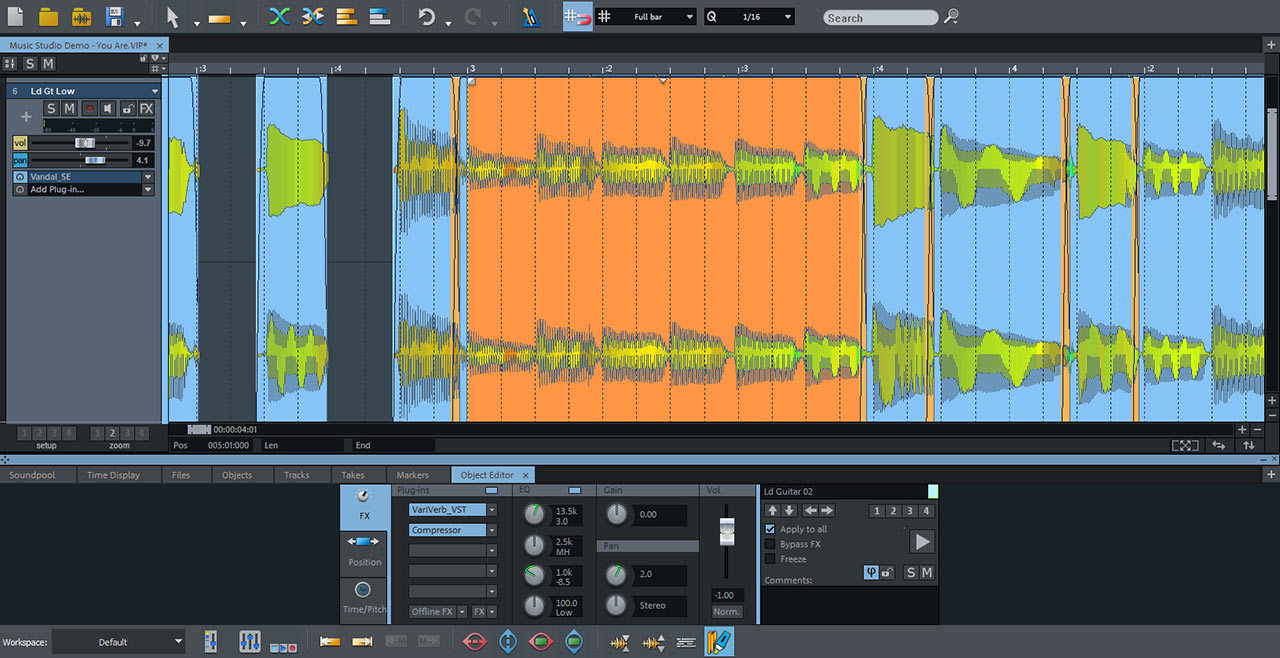Click the orange group objects icon
1280x658 pixels.
pyautogui.click(x=346, y=17)
